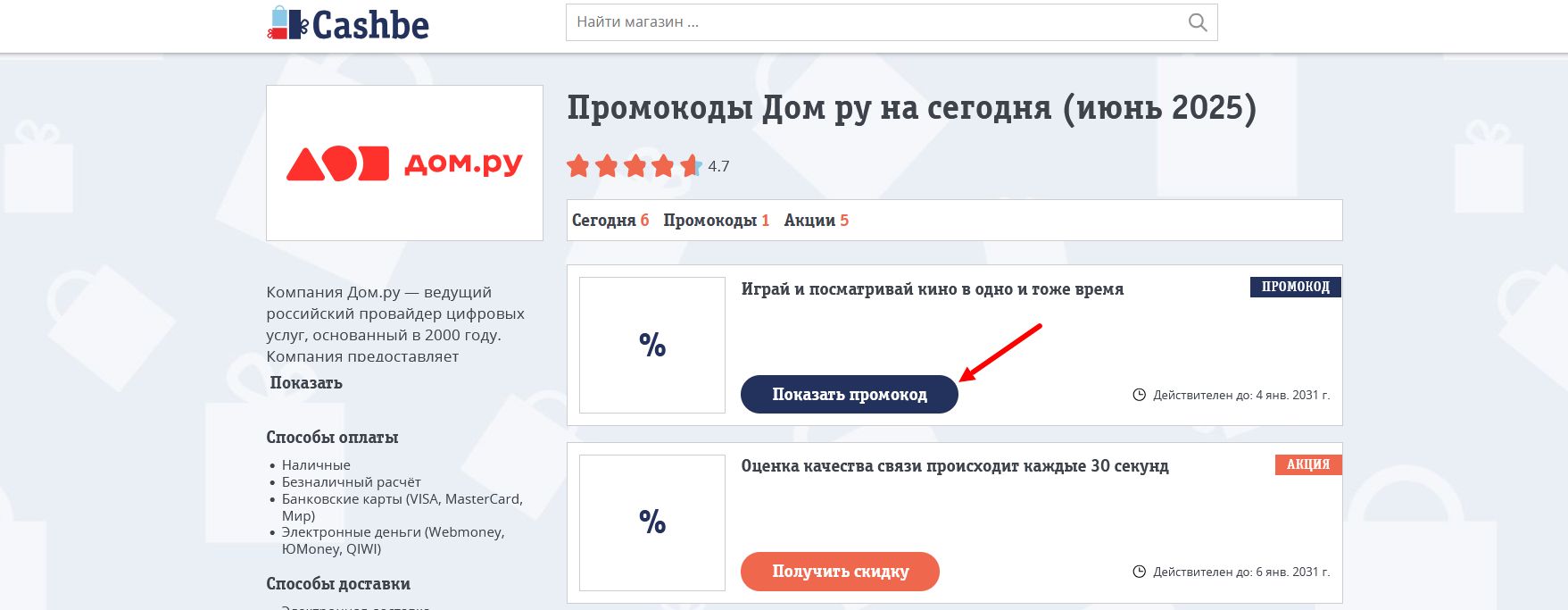Click the 'ПРОМОКОД' badge
Viewport: 1568px width, 610px height.
1296,287
